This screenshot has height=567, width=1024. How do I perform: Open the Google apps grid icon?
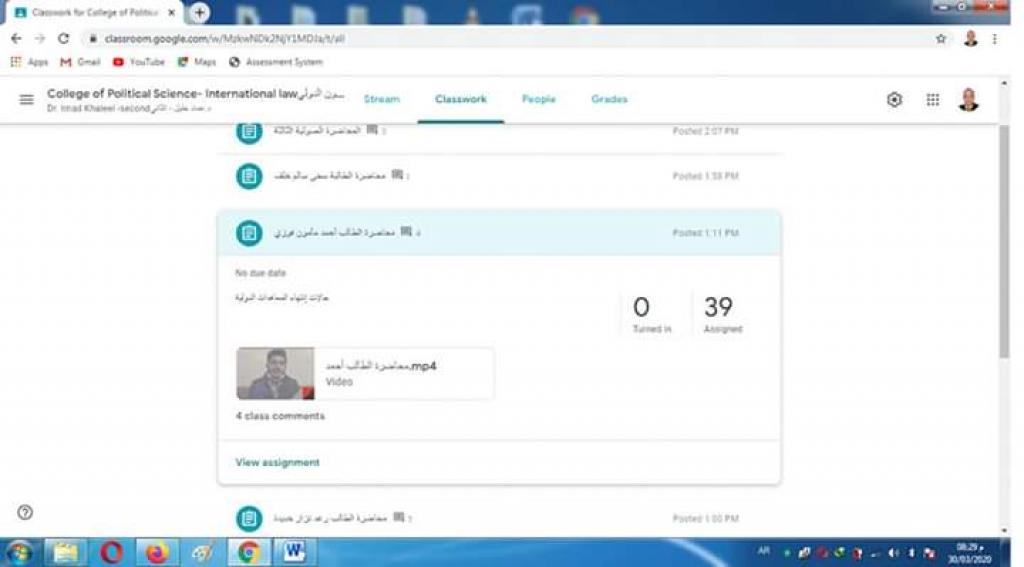click(x=932, y=100)
